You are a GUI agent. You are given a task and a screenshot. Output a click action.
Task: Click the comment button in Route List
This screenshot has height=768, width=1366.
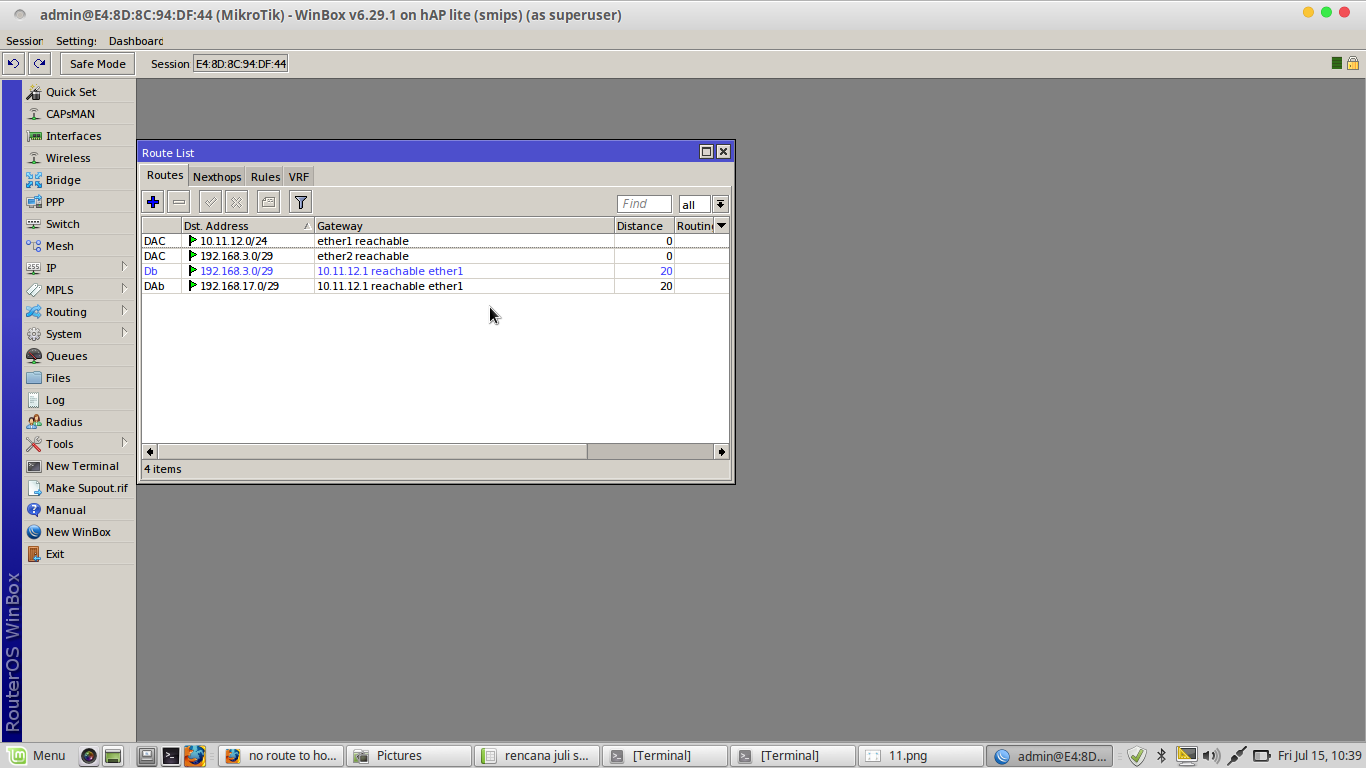click(268, 203)
